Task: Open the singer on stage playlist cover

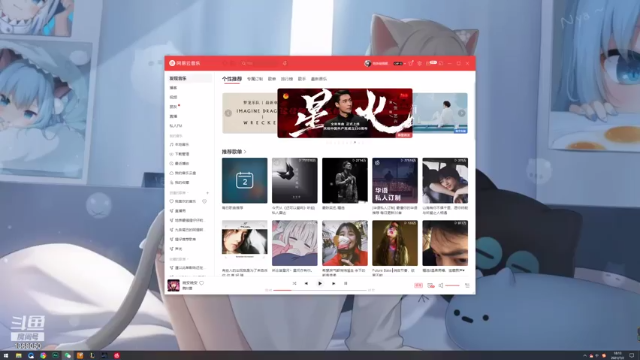Action: 345,180
